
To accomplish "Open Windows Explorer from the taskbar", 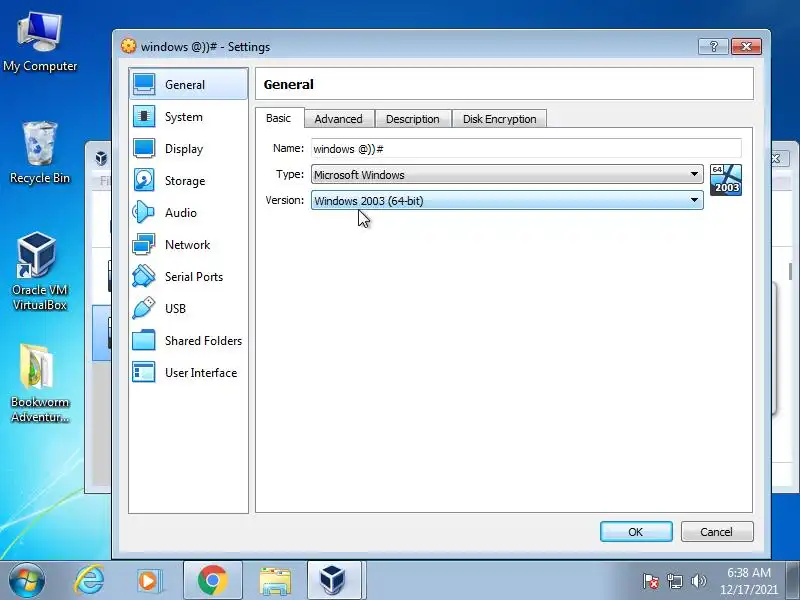I will [x=275, y=581].
